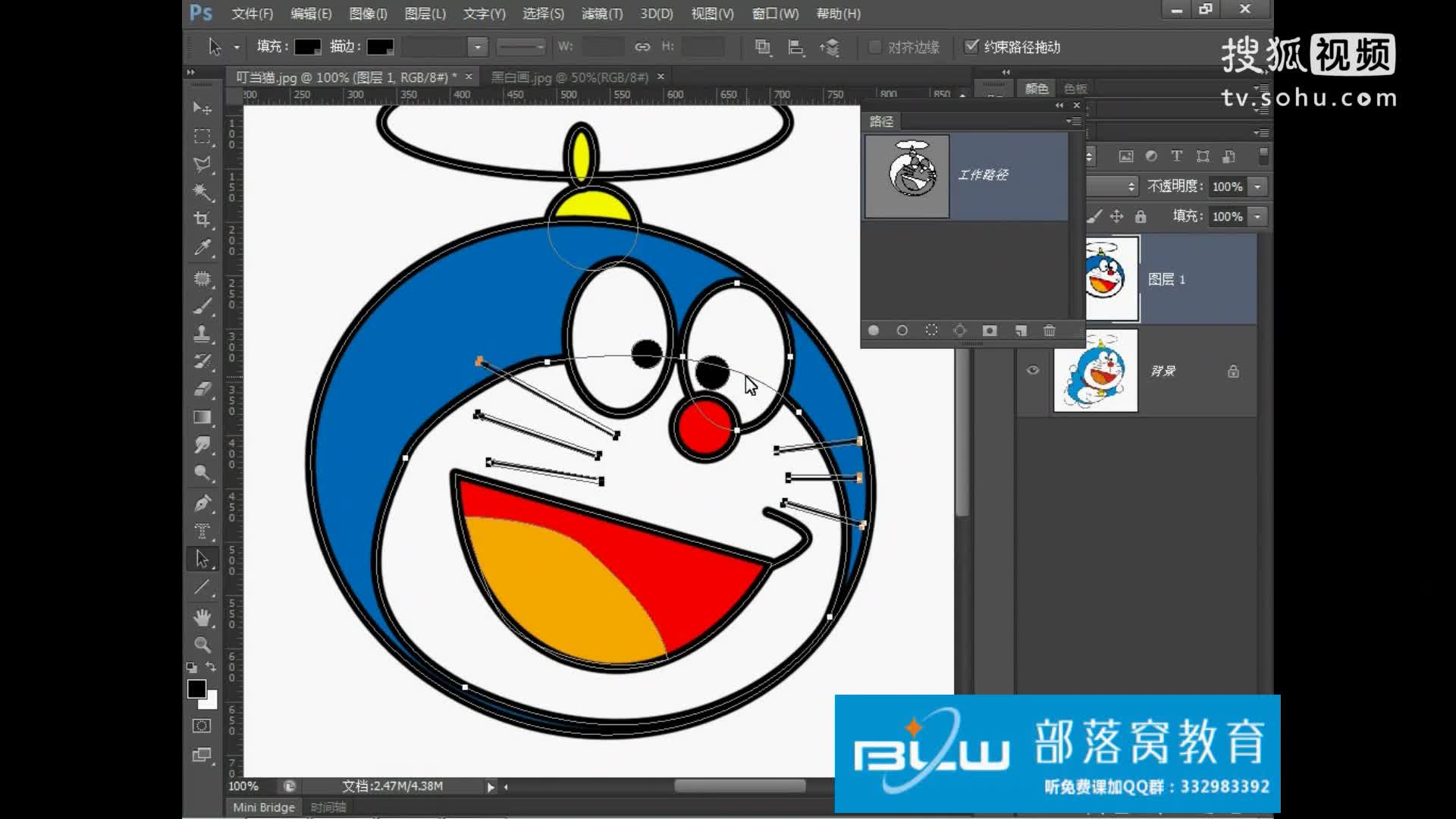Open the 图像(I) menu
Screen dimensions: 1456x819
pos(368,14)
